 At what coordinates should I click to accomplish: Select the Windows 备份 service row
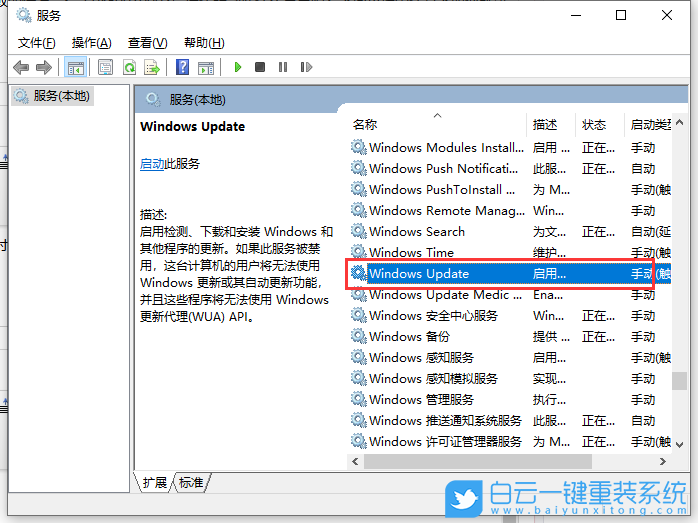click(510, 337)
